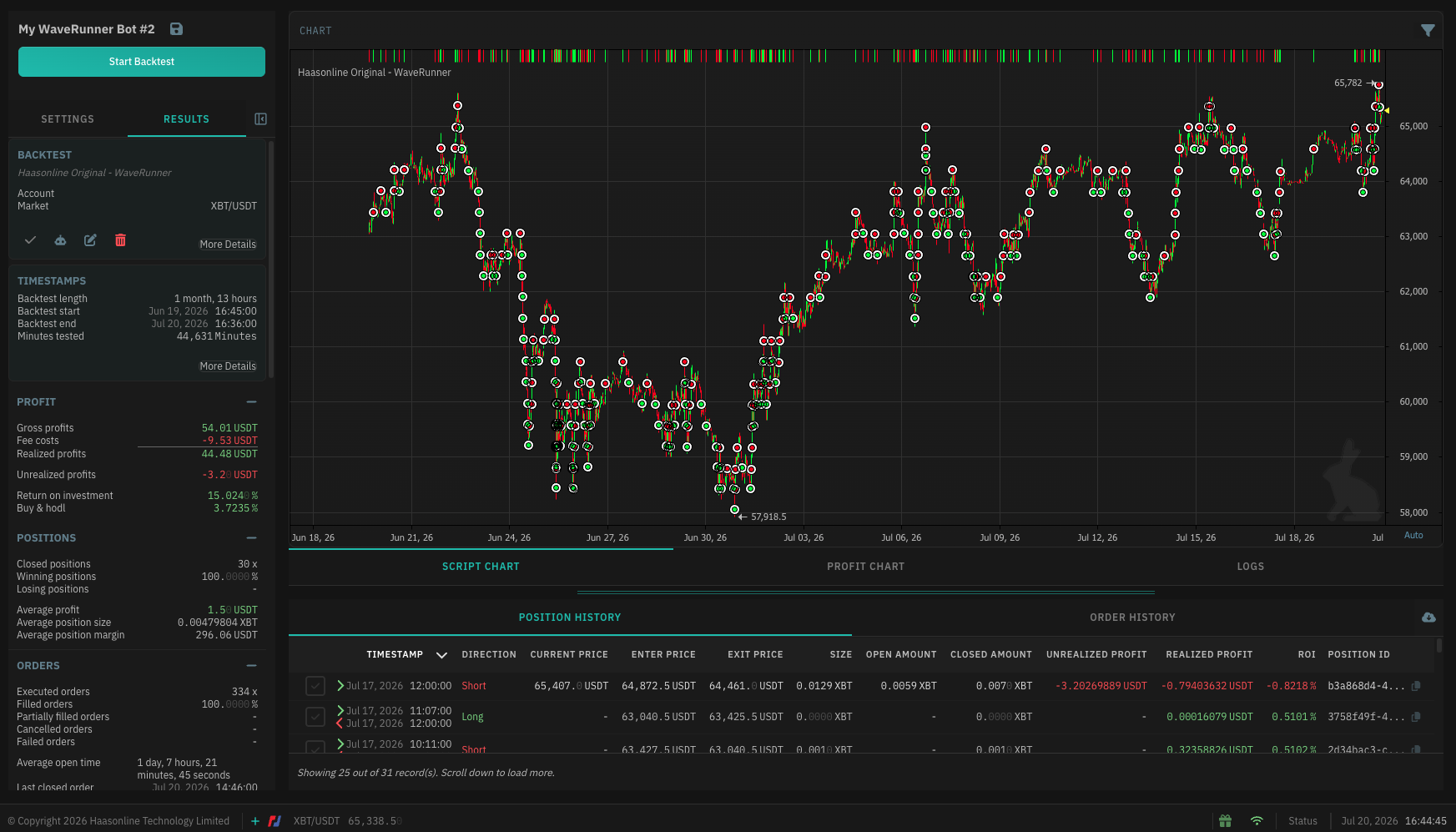Click the Wi-Fi connection icon

pos(1257,821)
